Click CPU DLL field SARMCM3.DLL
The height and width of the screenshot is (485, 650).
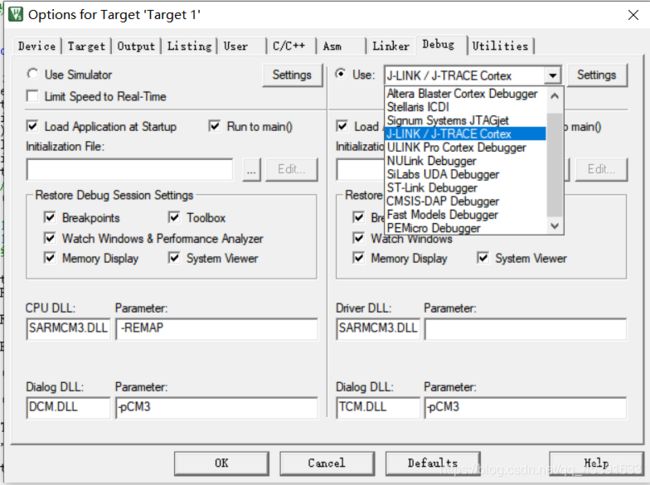68,329
